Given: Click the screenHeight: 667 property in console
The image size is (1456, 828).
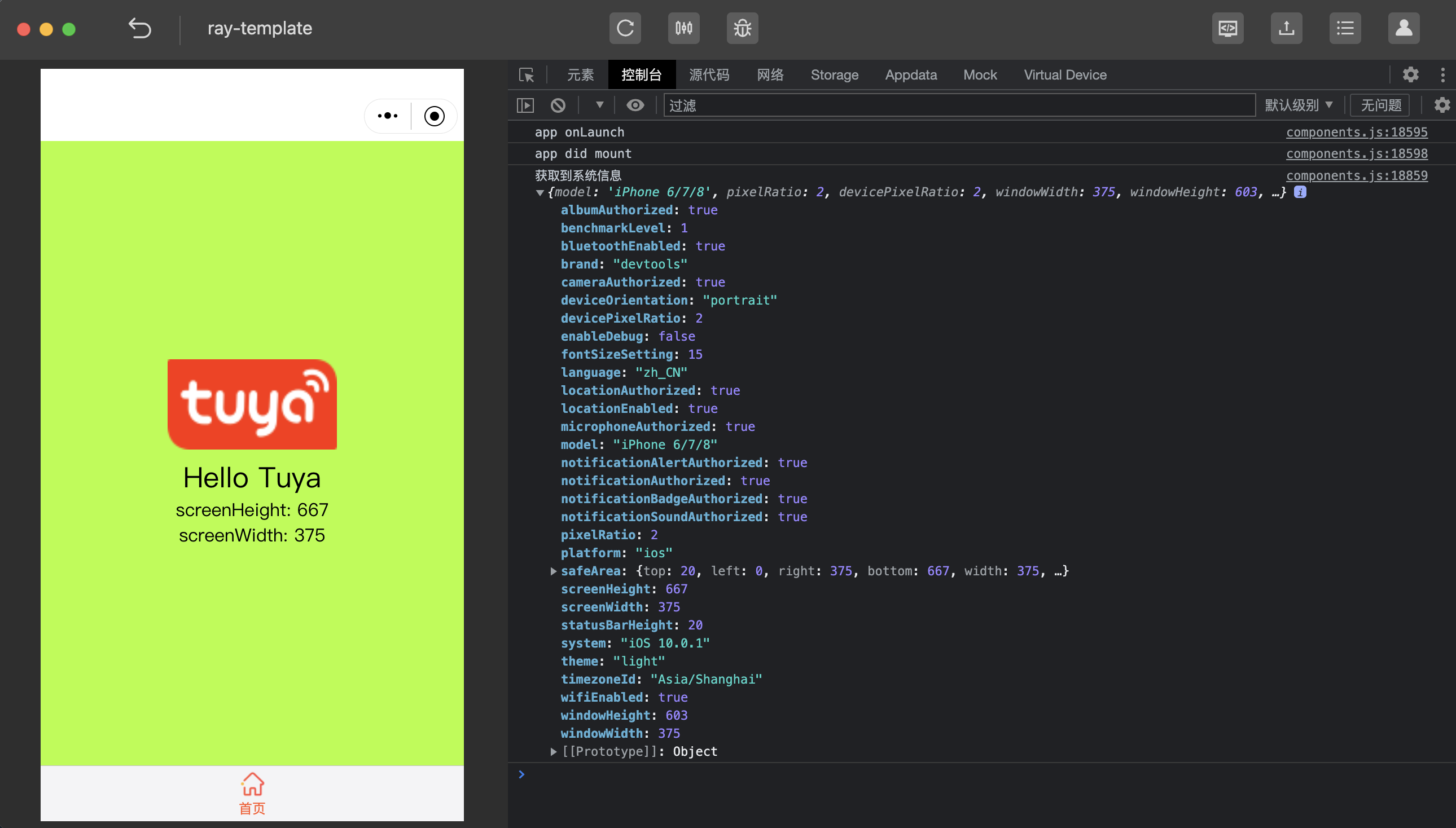Looking at the screenshot, I should tap(624, 589).
